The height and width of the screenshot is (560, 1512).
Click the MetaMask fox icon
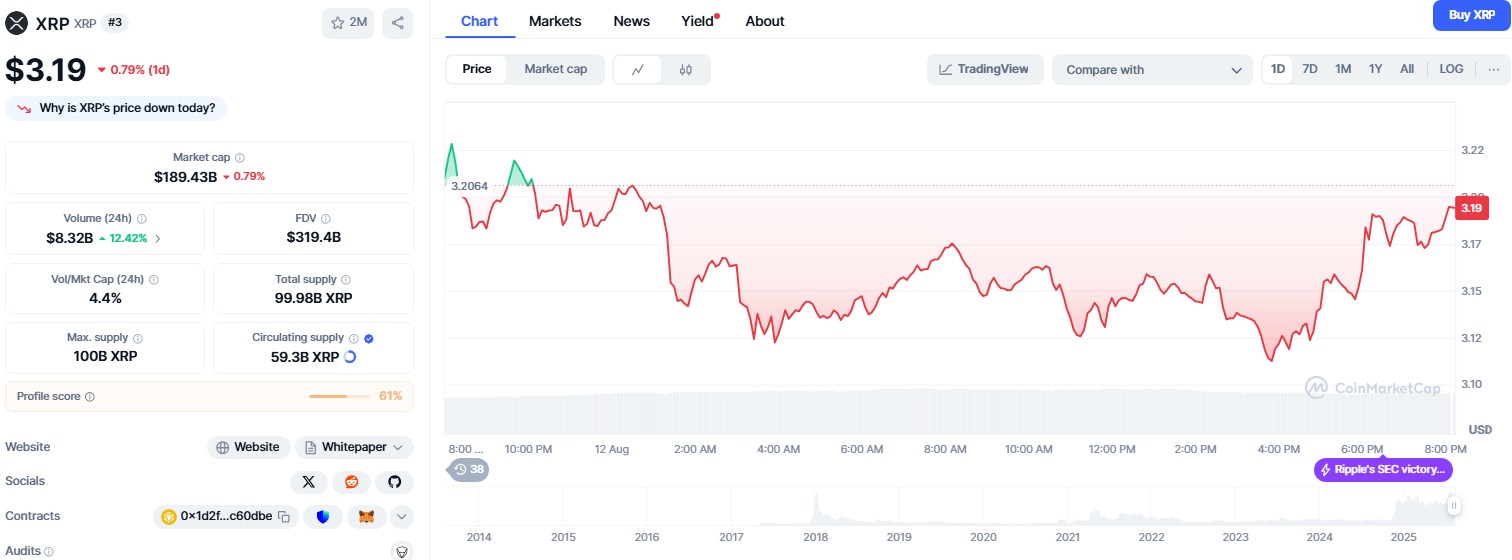[366, 517]
